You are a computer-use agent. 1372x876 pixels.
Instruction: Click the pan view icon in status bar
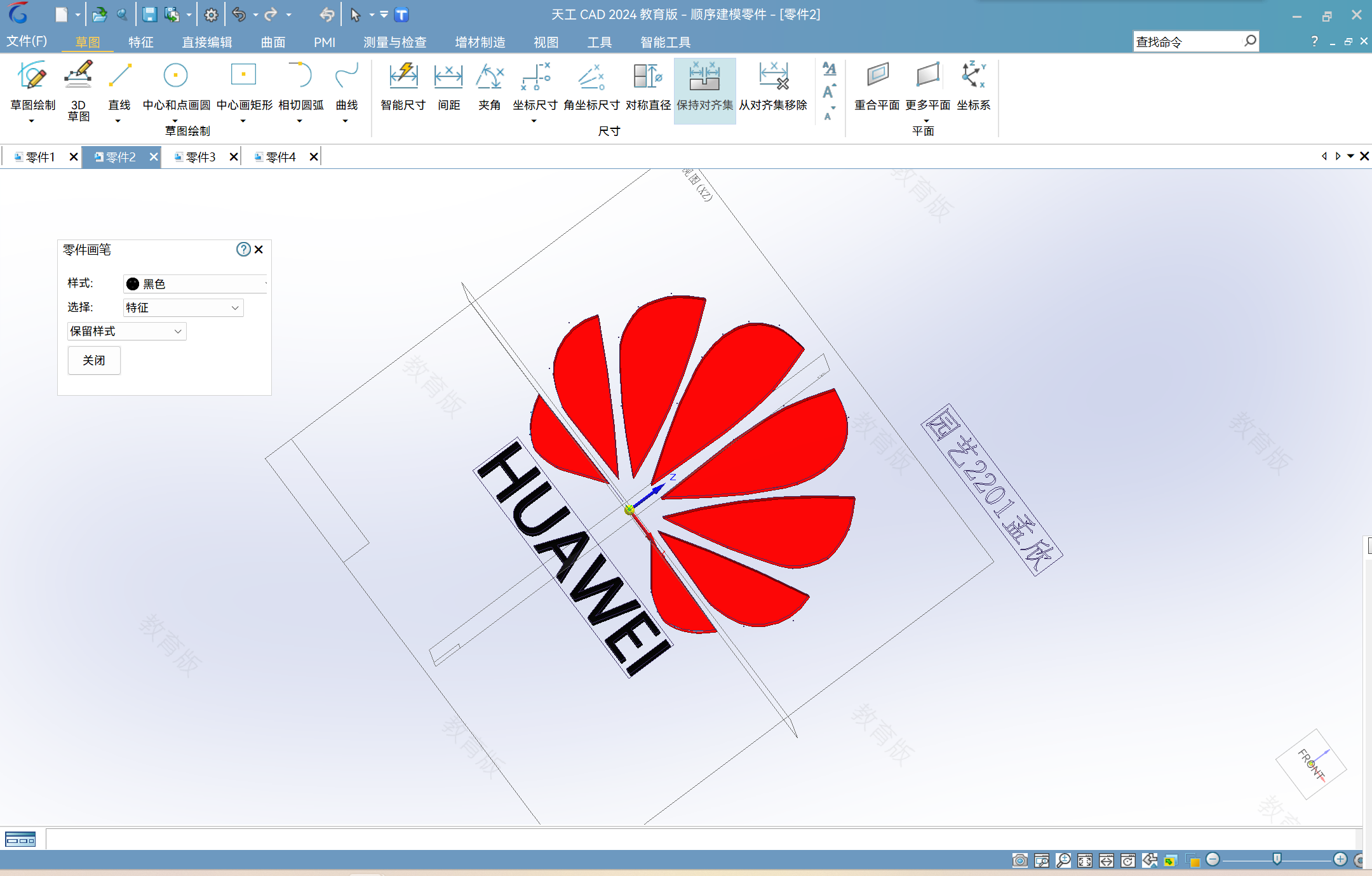click(x=1106, y=860)
